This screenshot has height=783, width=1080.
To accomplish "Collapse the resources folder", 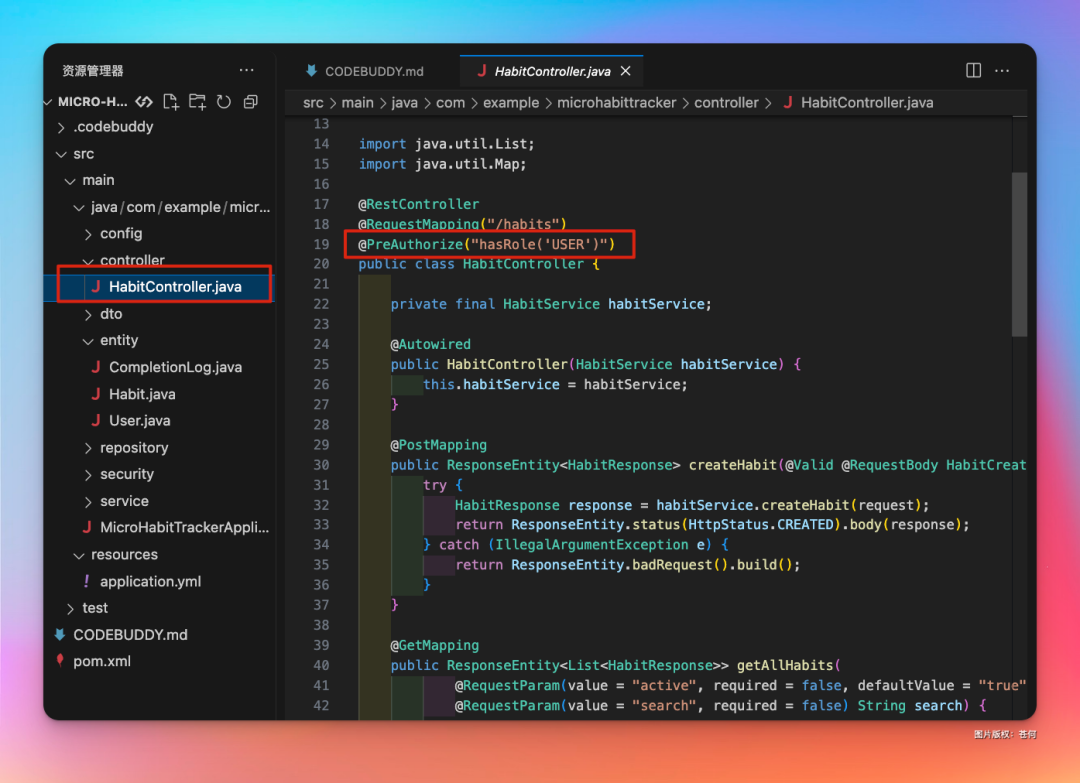I will coord(79,556).
